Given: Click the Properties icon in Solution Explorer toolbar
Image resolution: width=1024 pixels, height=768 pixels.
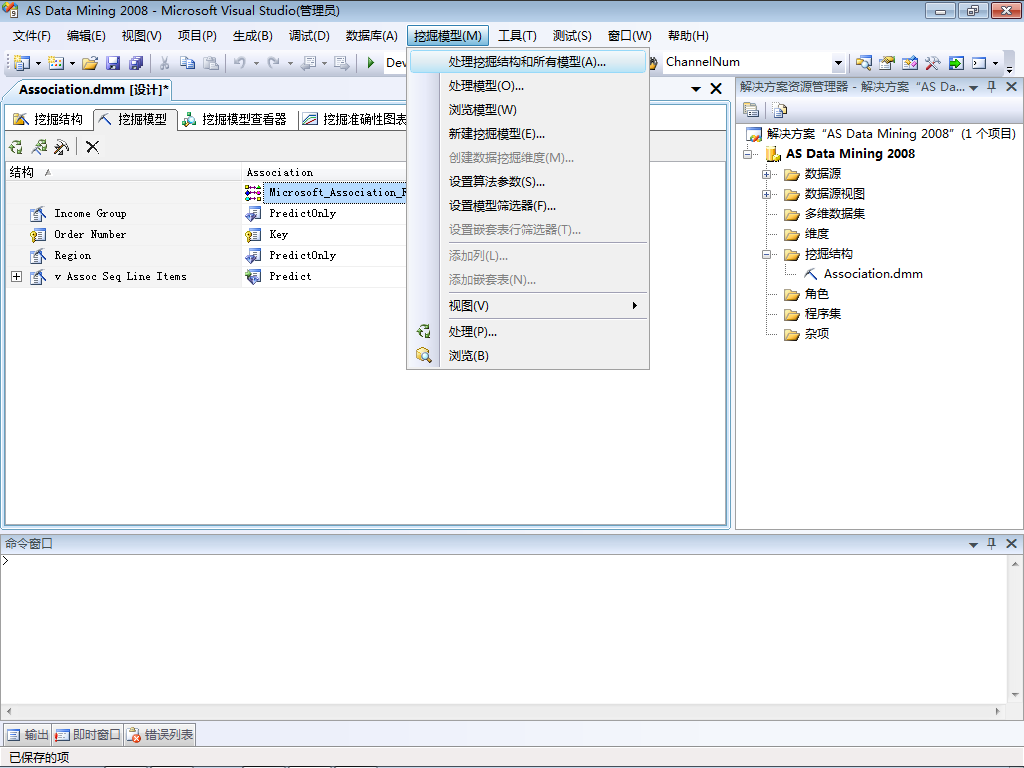Looking at the screenshot, I should pos(751,110).
